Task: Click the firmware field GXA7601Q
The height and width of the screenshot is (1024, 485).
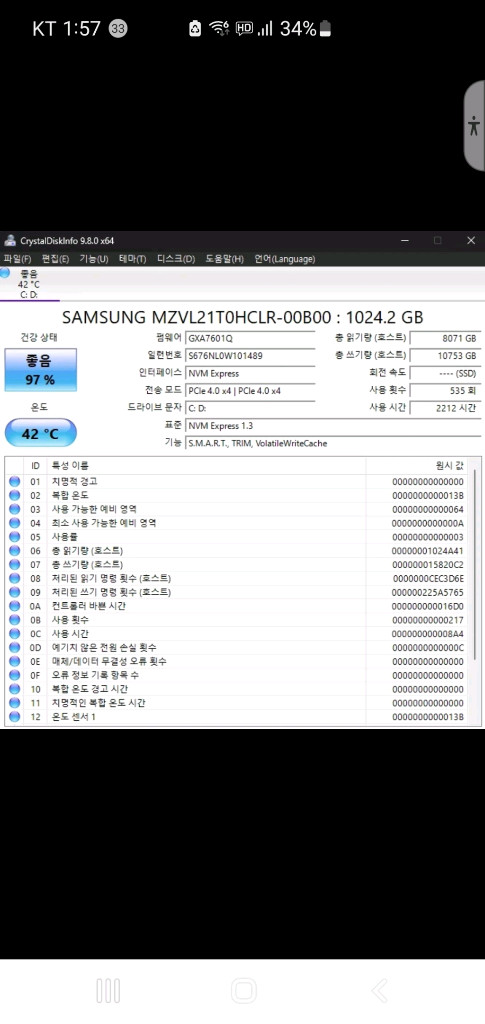Action: point(250,338)
